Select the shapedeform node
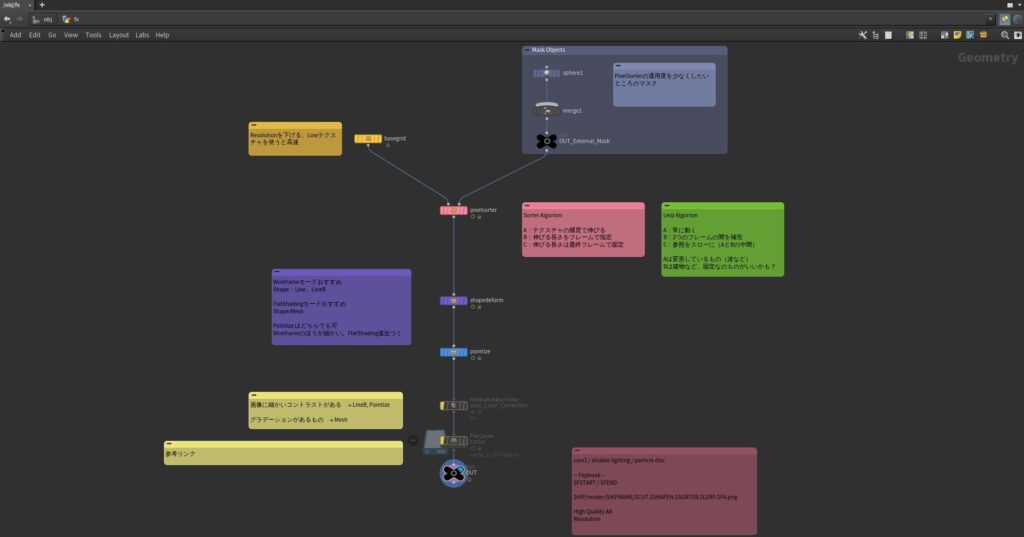Screen dimensions: 1024x537 click(454, 301)
